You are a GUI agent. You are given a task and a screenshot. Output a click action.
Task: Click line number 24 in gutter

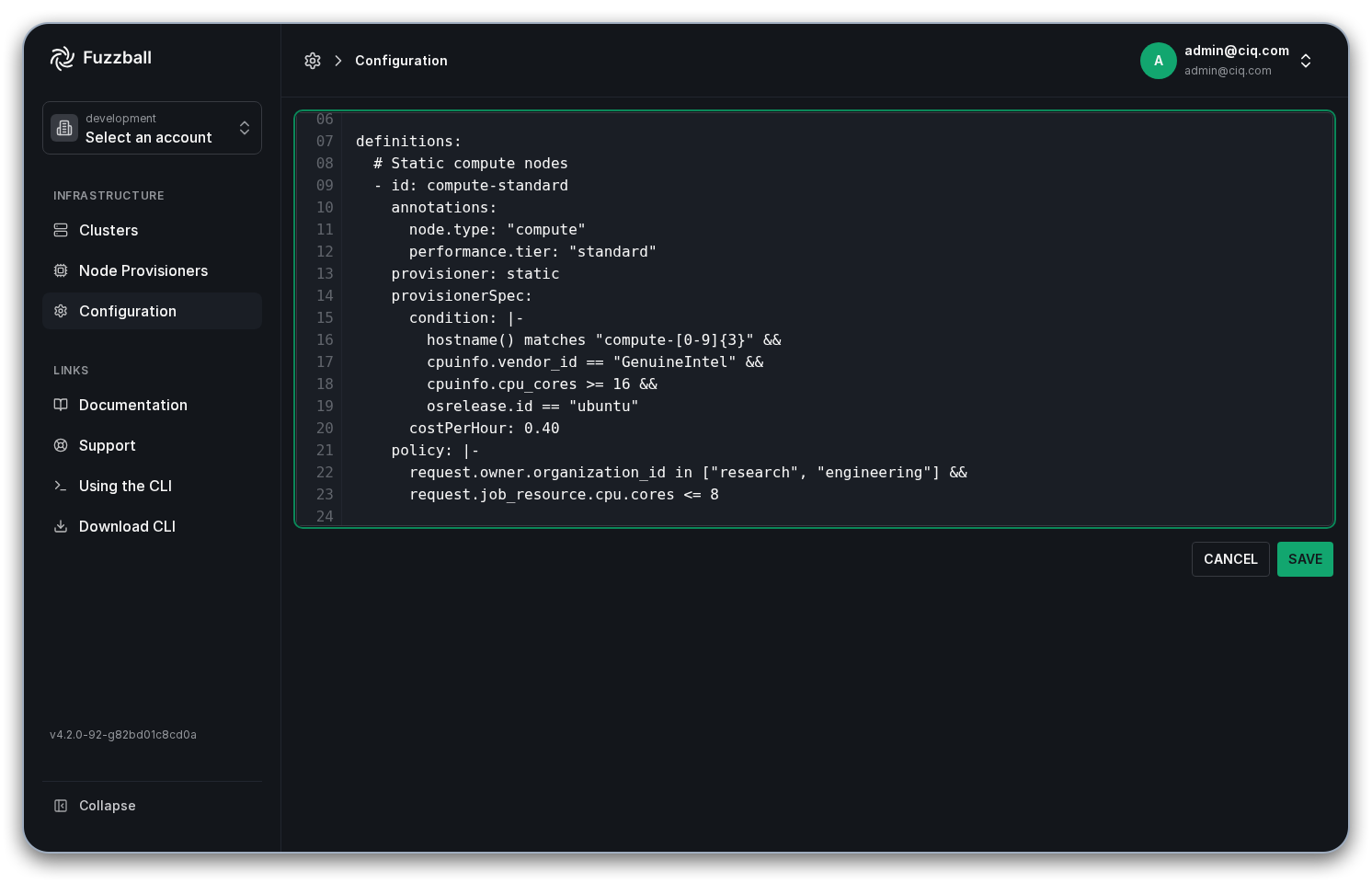coord(325,516)
